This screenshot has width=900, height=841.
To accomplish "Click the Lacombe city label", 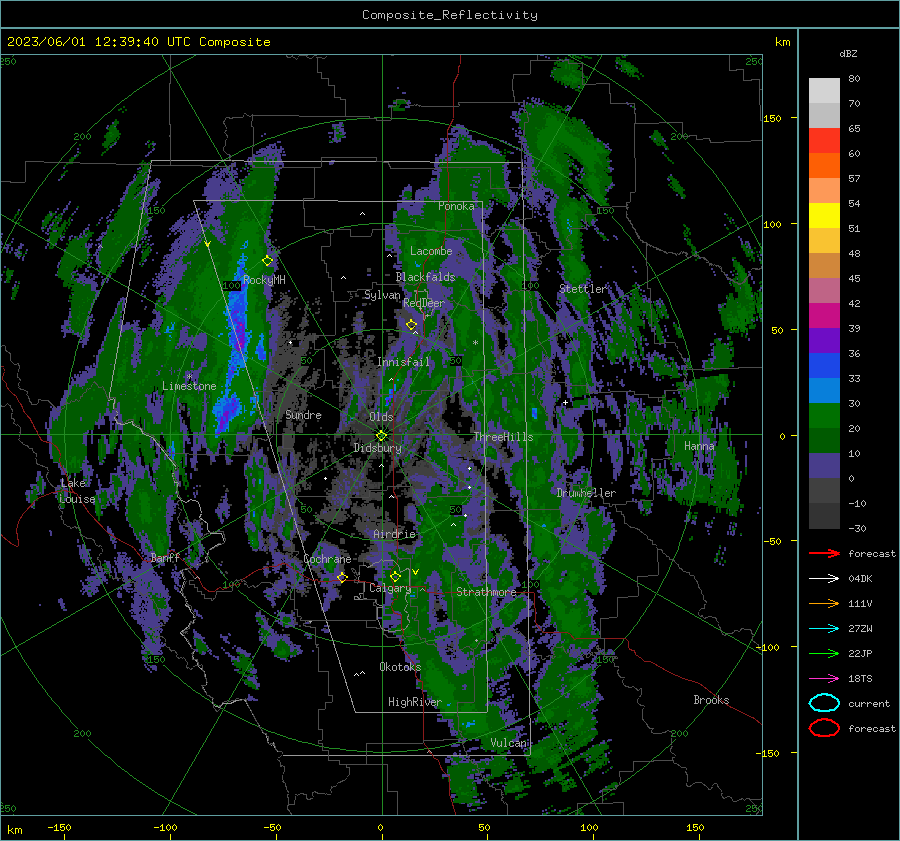I will click(431, 251).
